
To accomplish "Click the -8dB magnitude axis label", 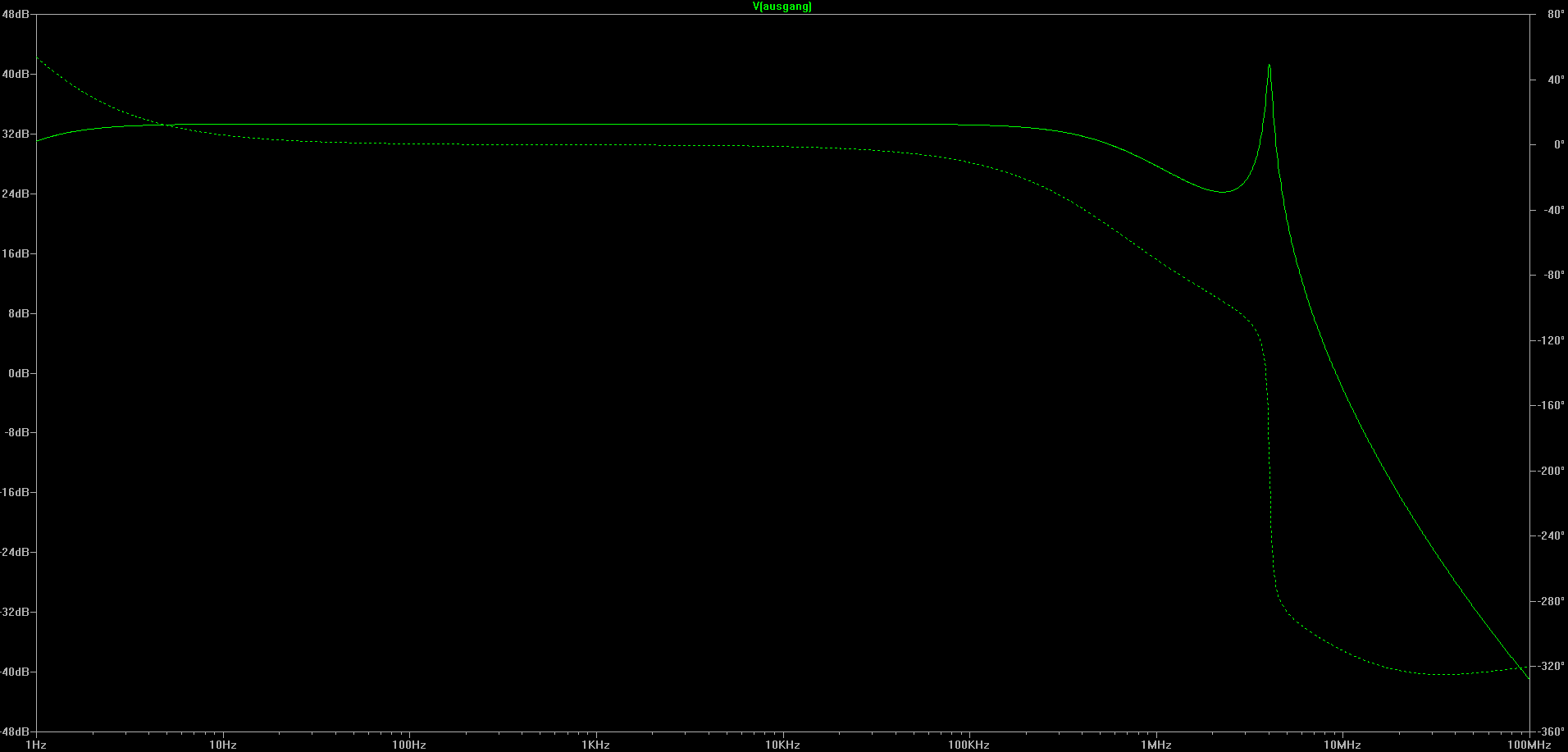I will click(x=17, y=432).
